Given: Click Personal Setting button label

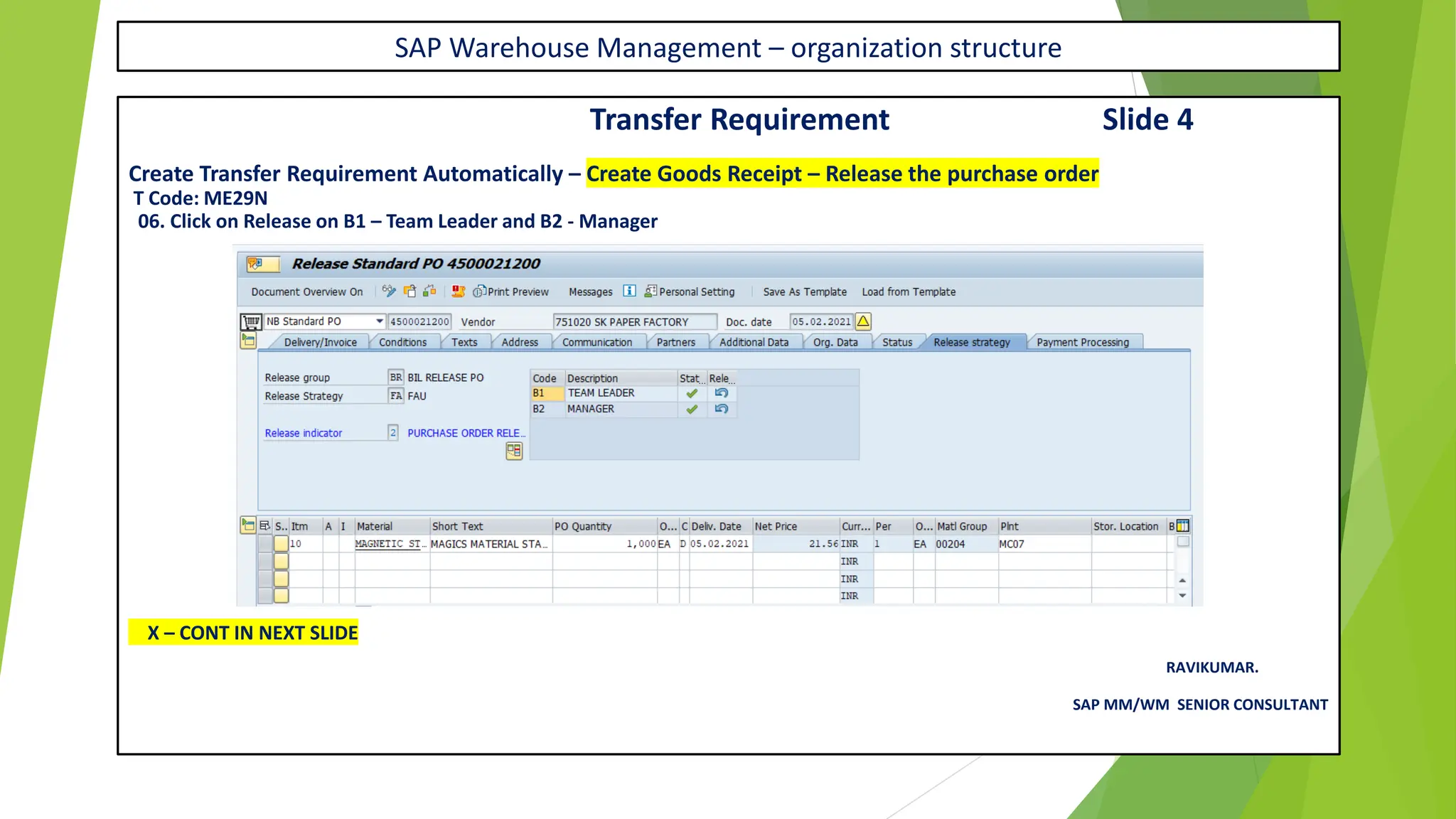Looking at the screenshot, I should coord(697,291).
